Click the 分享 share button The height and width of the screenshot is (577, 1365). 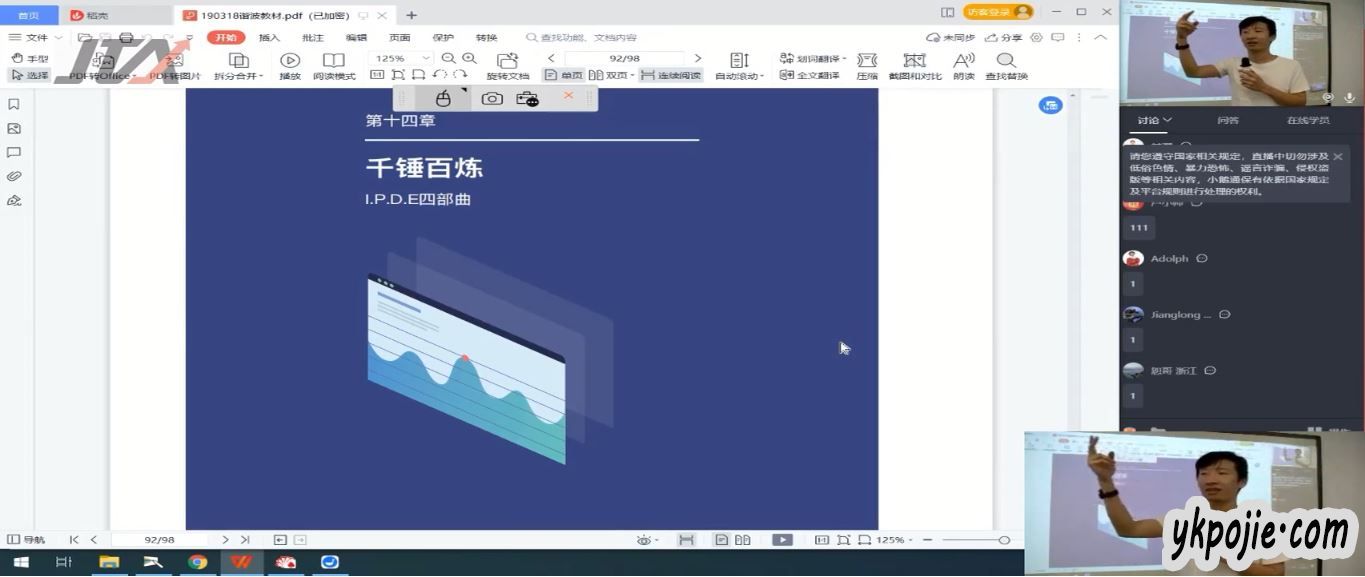1005,38
